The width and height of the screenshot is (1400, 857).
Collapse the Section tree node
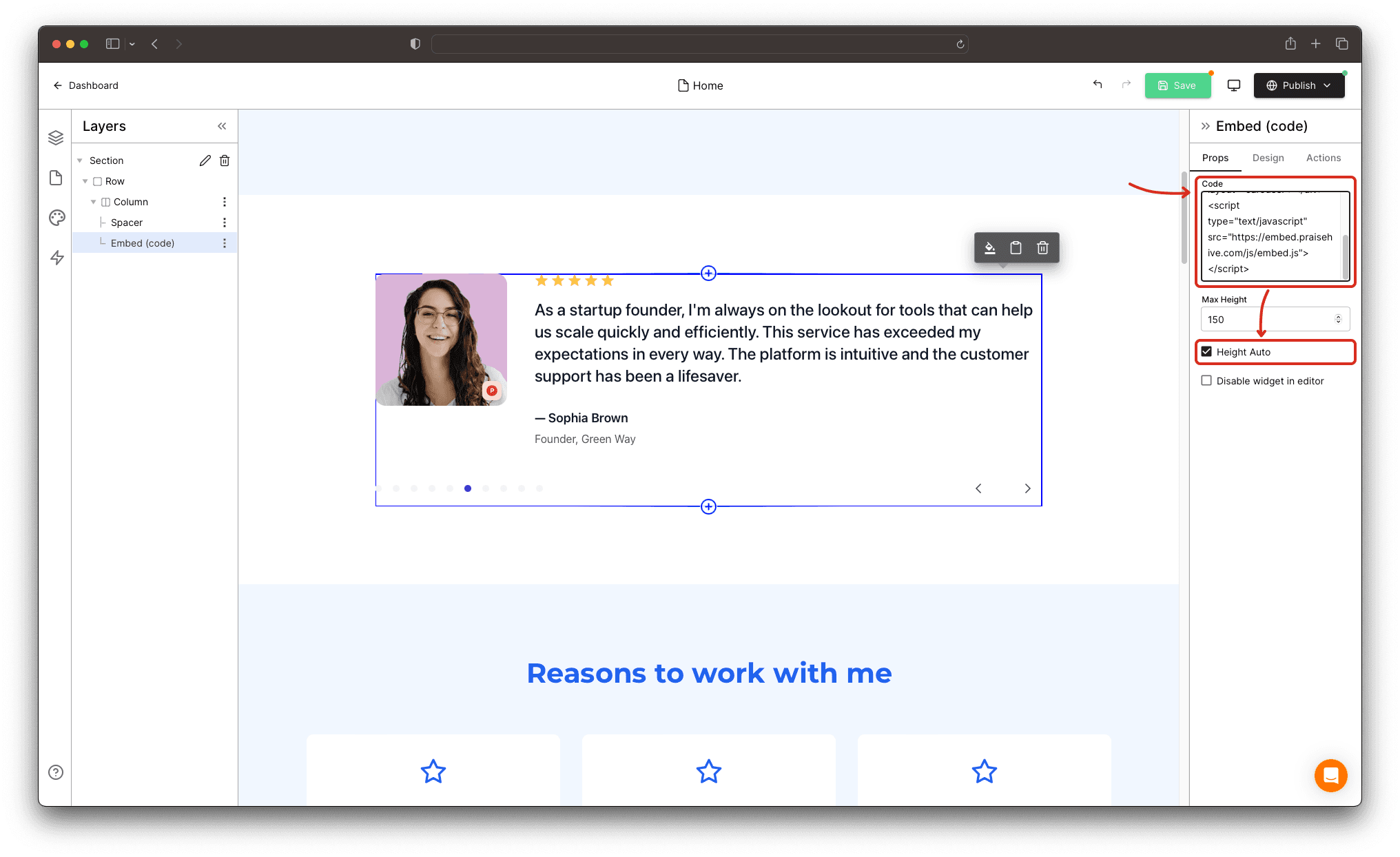(x=80, y=161)
